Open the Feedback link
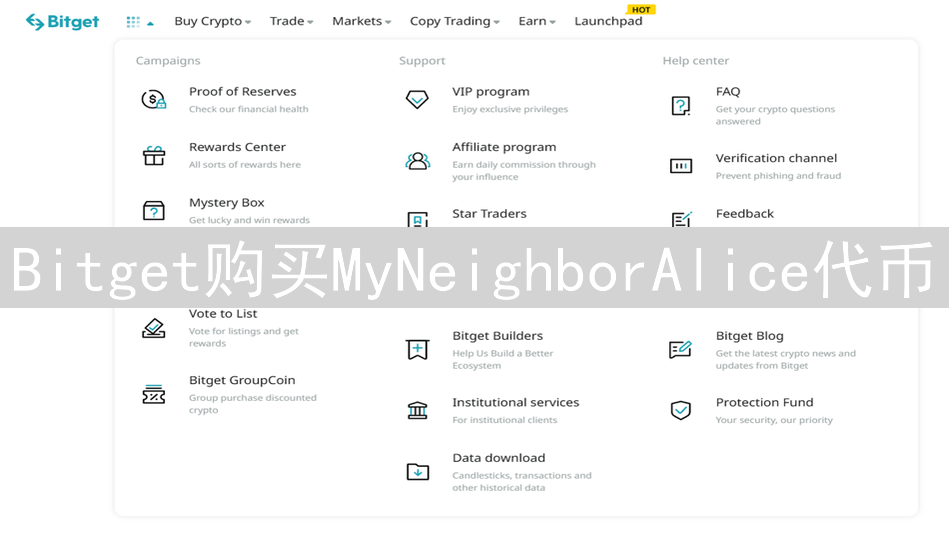 (x=744, y=214)
